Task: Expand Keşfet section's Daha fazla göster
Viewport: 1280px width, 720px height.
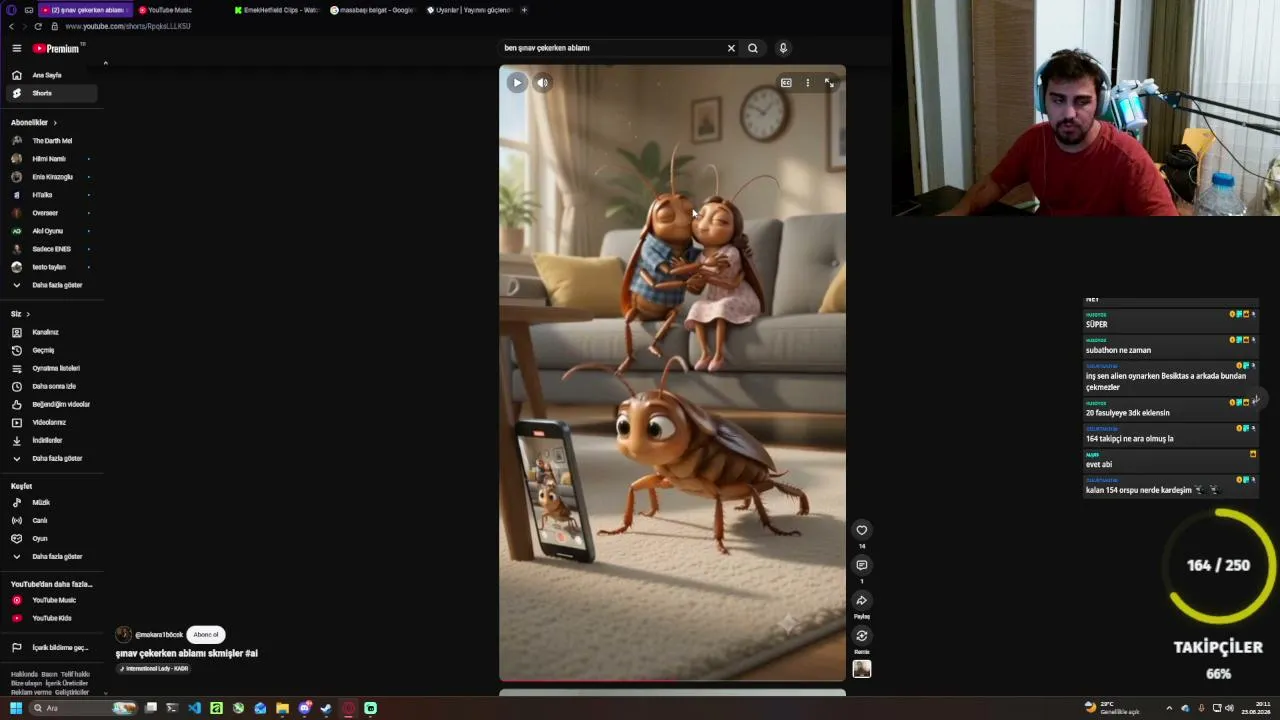Action: (x=50, y=556)
